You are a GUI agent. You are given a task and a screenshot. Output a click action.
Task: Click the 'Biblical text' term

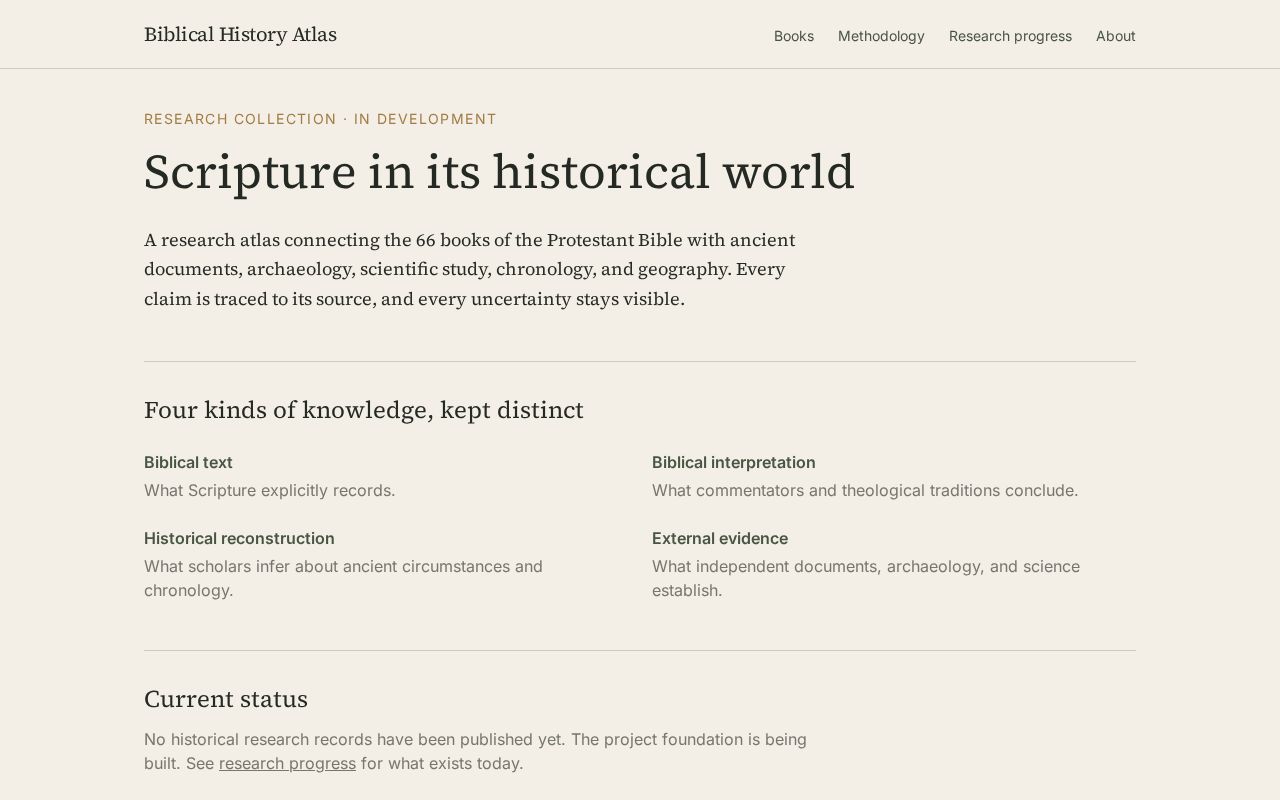(188, 462)
